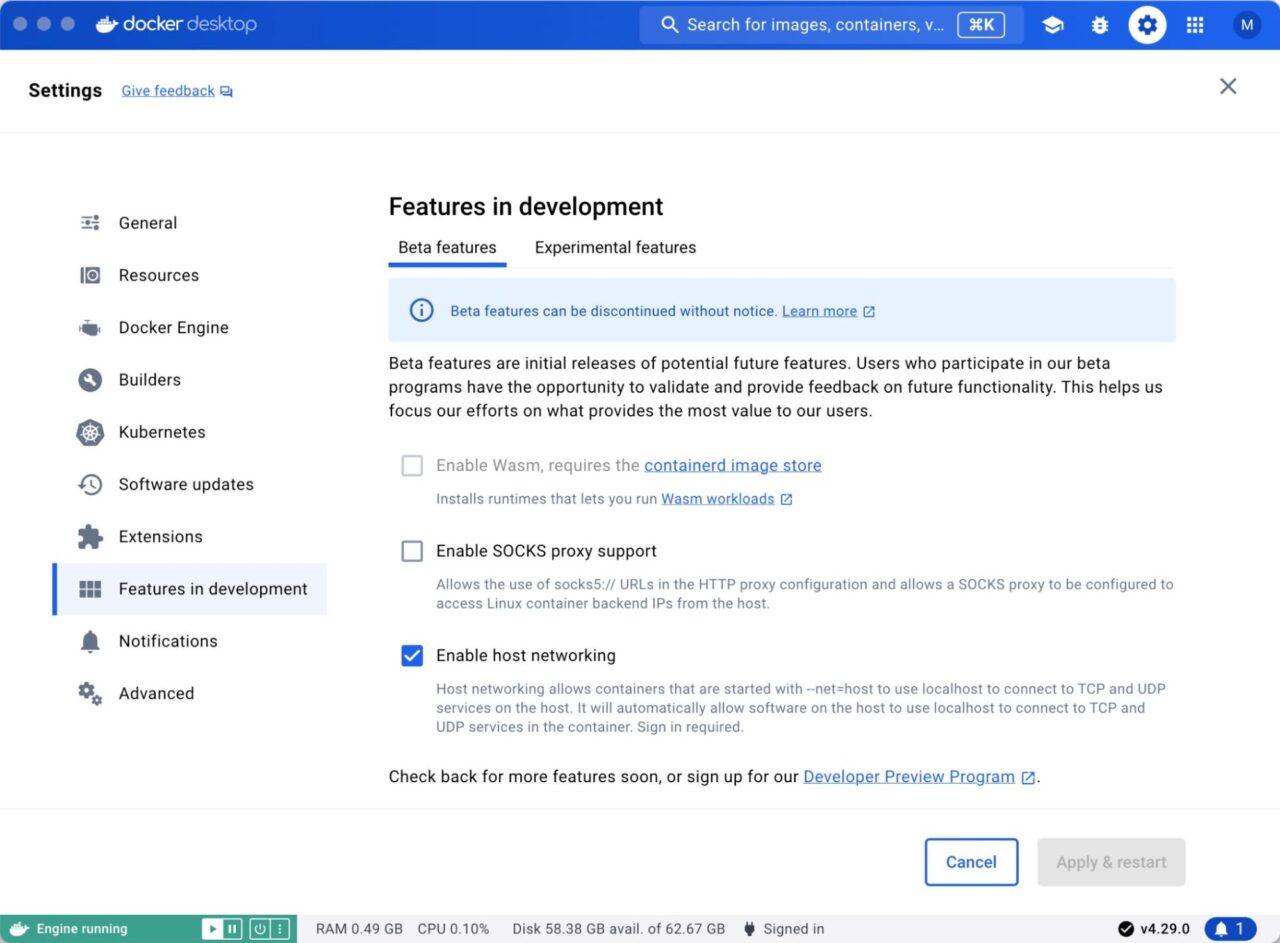The height and width of the screenshot is (943, 1280).
Task: Open Builders settings in the sidebar
Action: (150, 380)
